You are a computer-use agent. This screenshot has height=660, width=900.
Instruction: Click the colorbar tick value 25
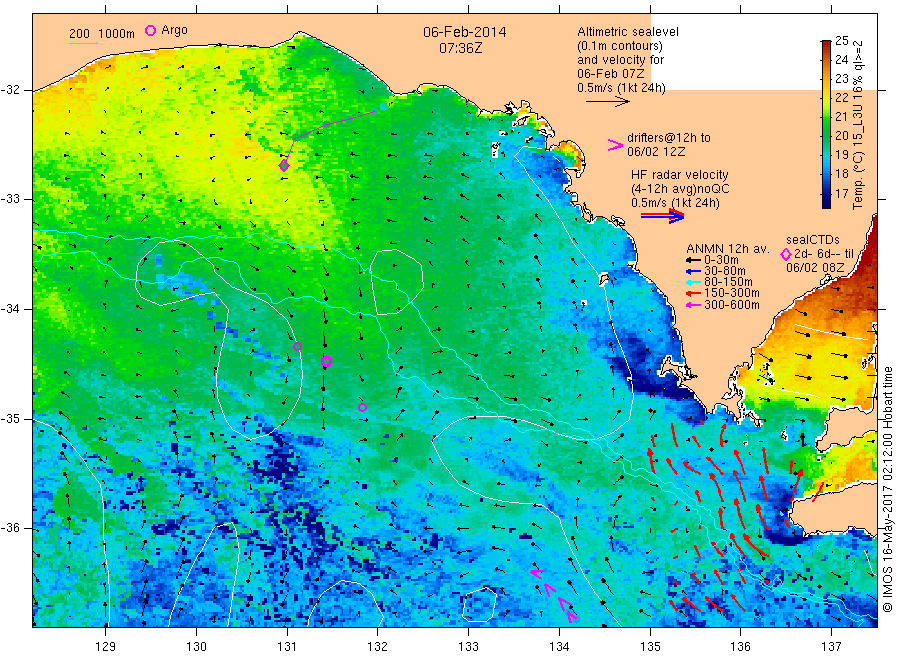click(x=841, y=40)
